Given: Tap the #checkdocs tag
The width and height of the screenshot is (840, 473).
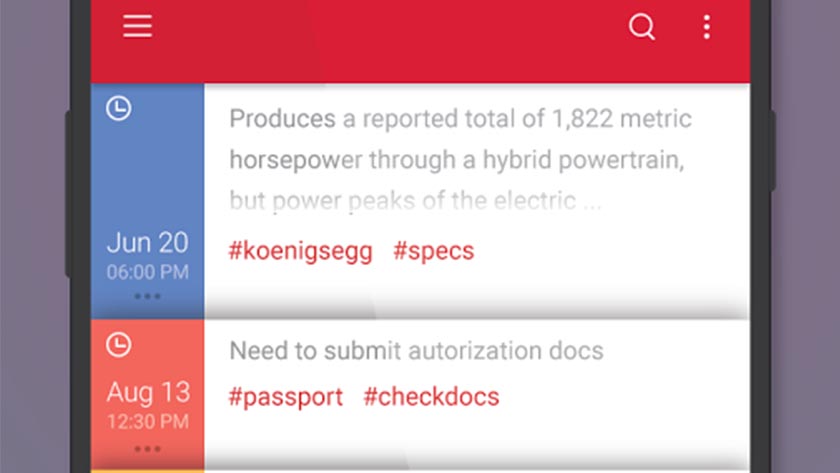Looking at the screenshot, I should point(431,396).
